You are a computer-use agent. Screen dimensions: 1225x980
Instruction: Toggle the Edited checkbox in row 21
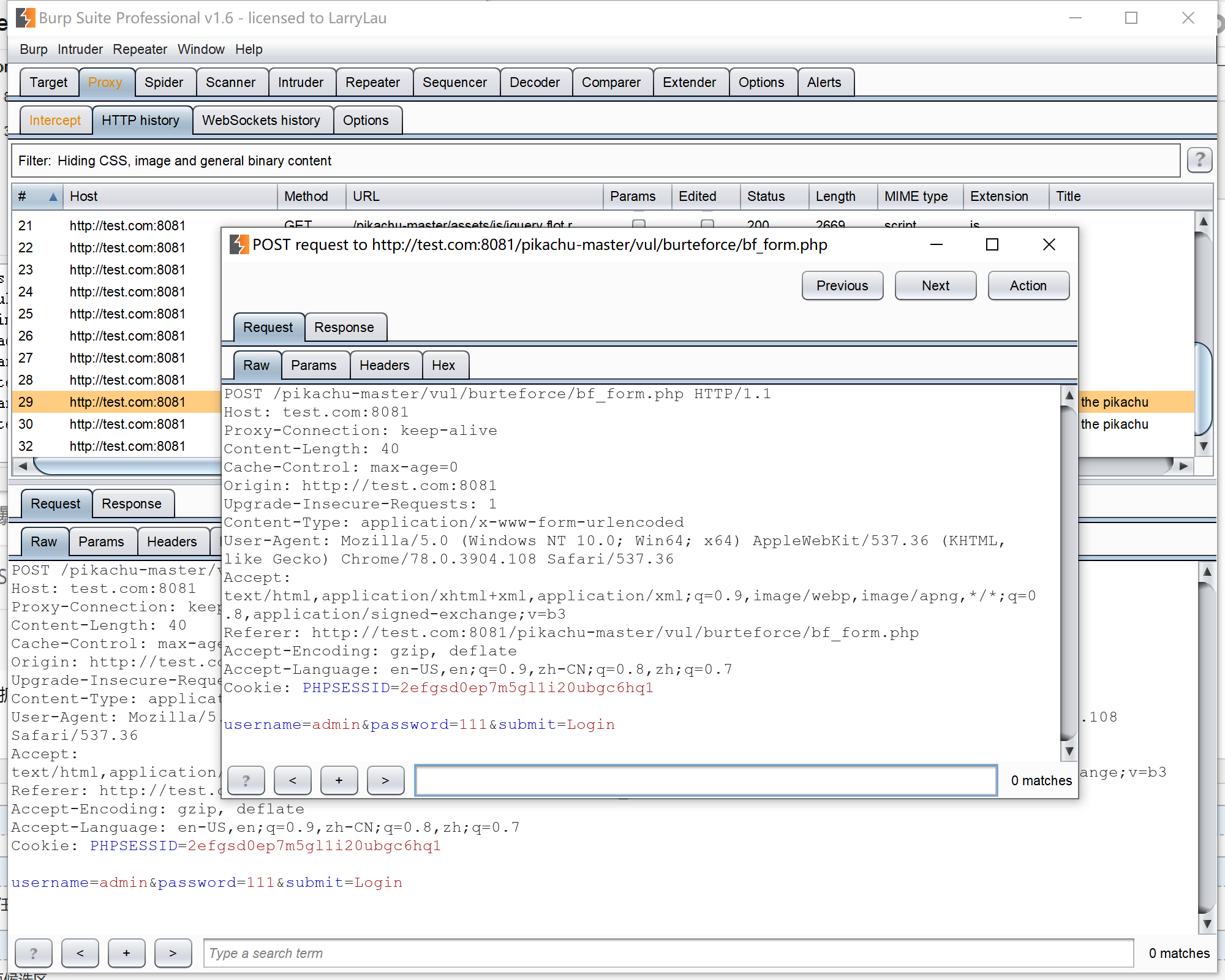pyautogui.click(x=707, y=224)
